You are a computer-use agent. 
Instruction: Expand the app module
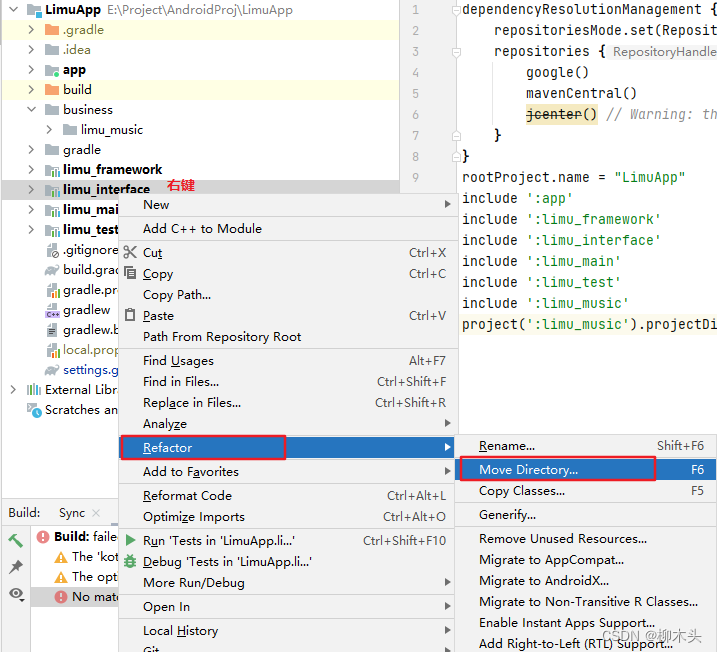[x=31, y=70]
